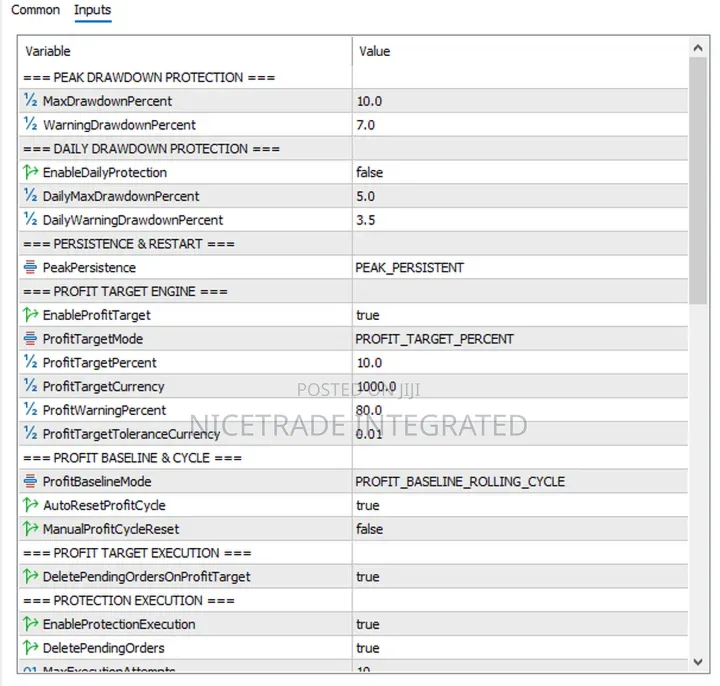Toggle the ManualProfitCycleReset false value

coord(520,529)
